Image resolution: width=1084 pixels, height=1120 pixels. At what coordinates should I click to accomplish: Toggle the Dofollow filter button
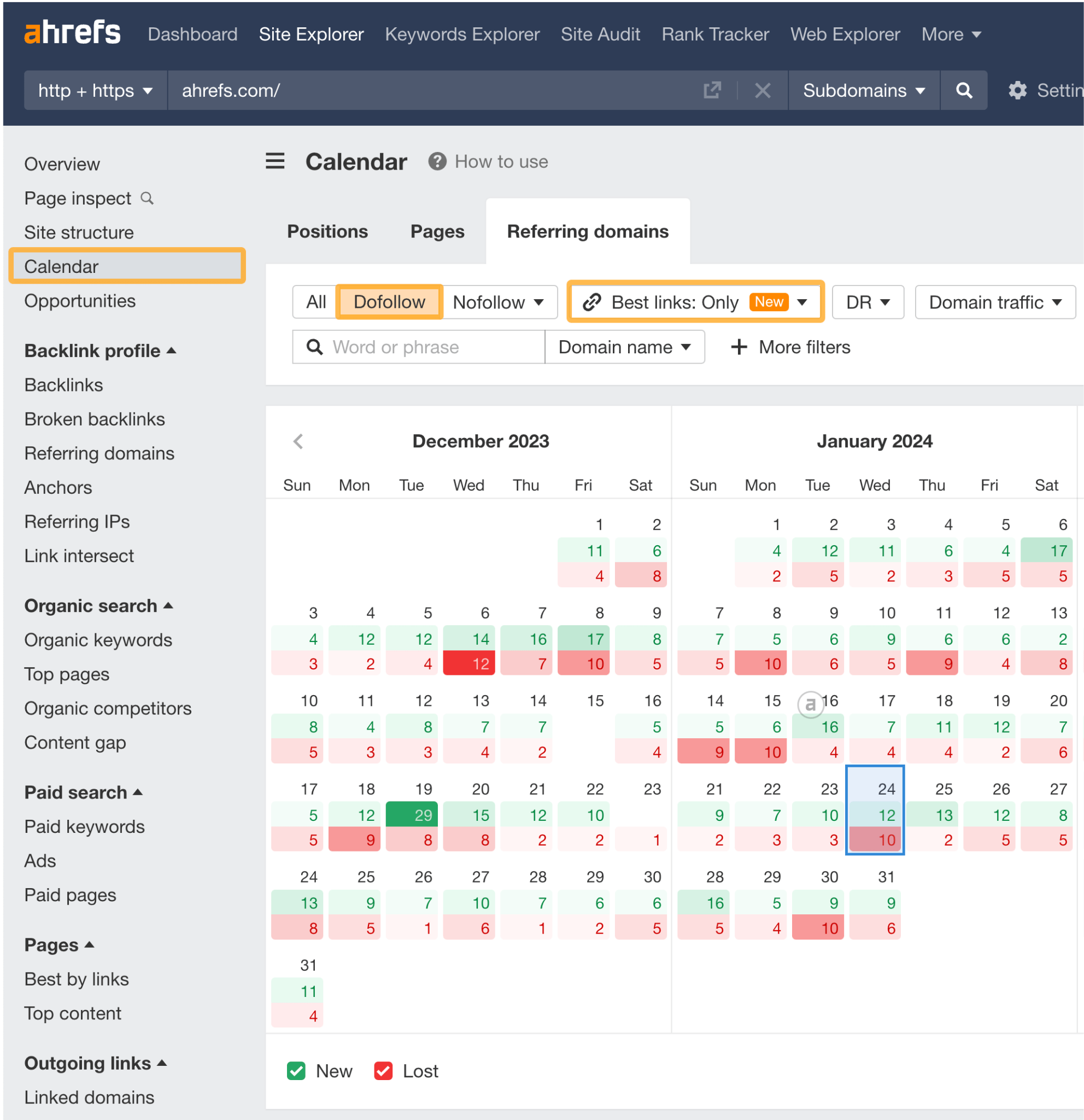tap(388, 300)
